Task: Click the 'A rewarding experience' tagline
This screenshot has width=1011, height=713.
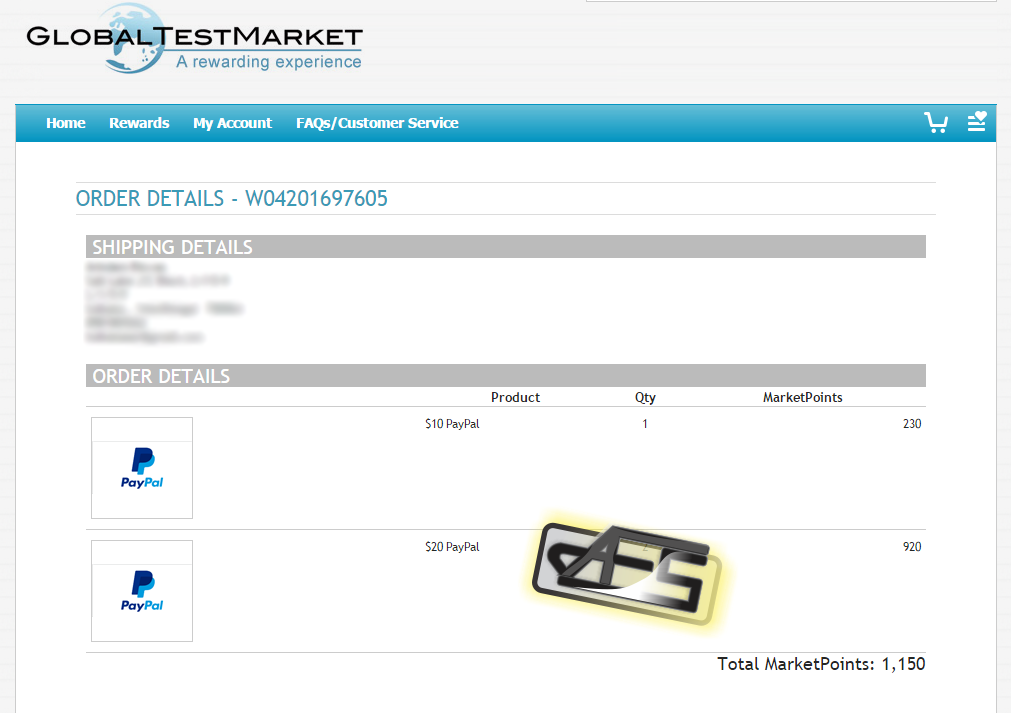Action: coord(269,62)
